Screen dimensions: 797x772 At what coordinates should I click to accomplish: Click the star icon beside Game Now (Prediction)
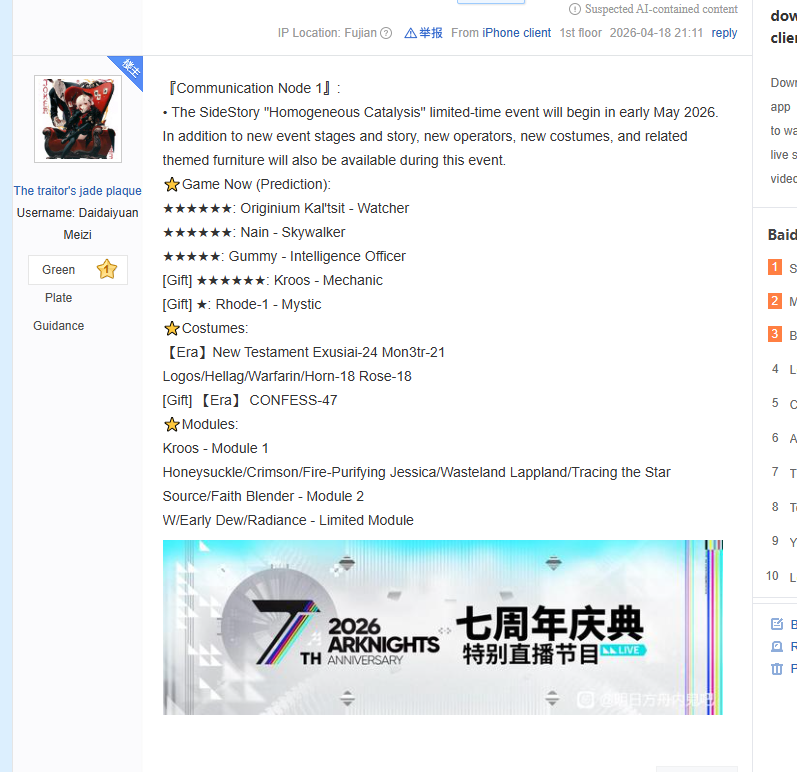[172, 184]
